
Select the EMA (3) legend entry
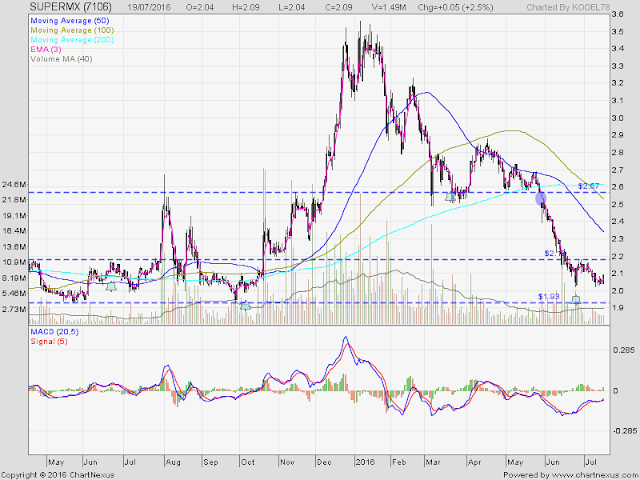46,49
